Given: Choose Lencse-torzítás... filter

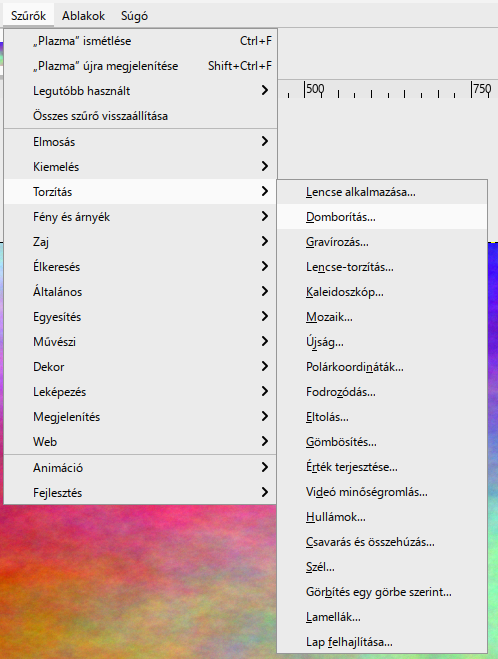Looking at the screenshot, I should tap(382, 267).
